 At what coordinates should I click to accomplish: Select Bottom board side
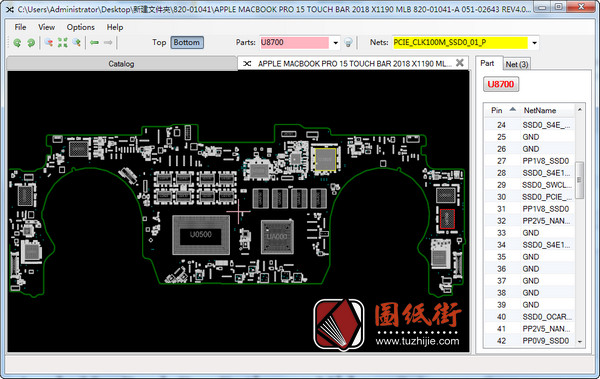187,42
